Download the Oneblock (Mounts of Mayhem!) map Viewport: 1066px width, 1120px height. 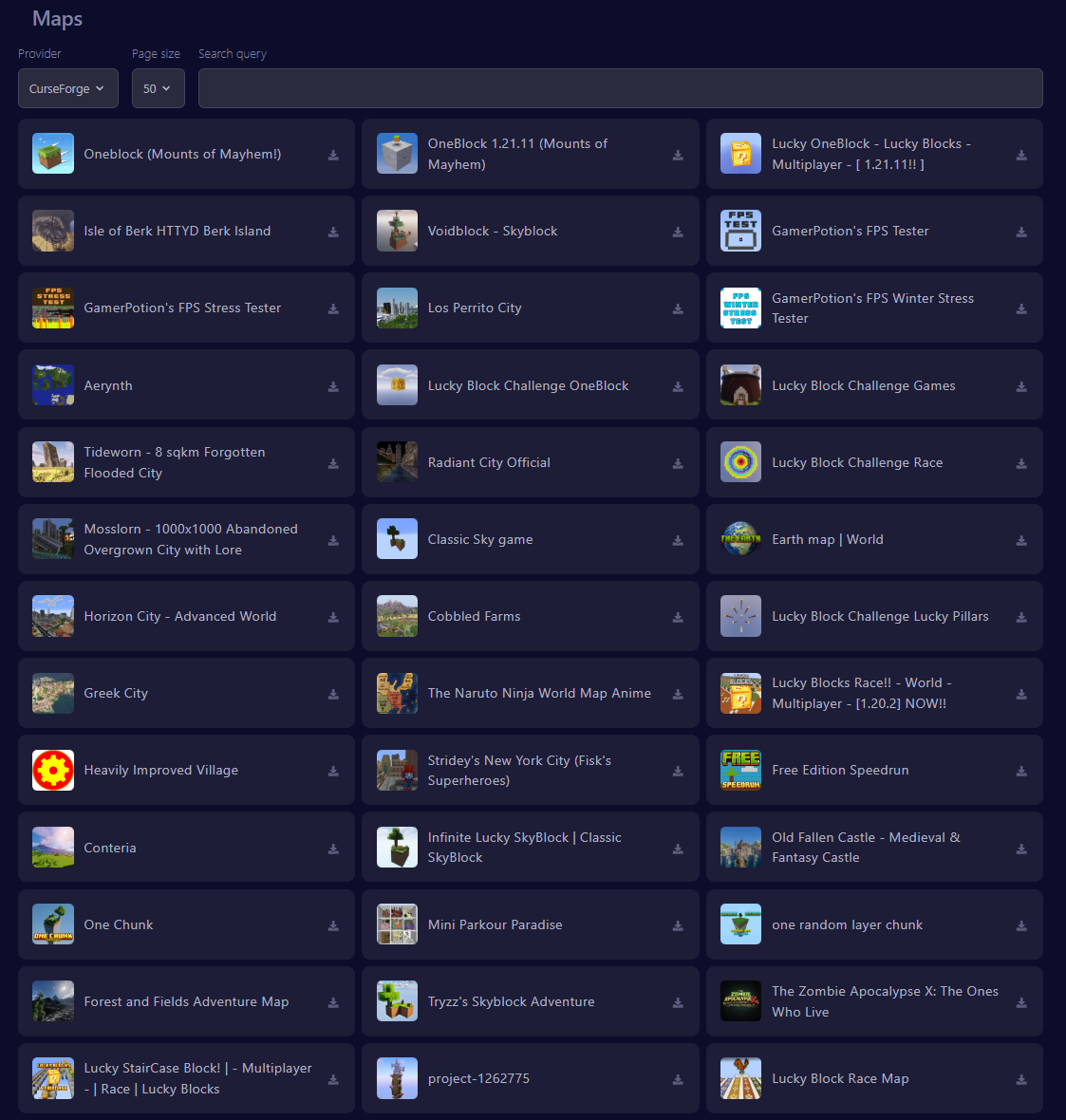(333, 155)
